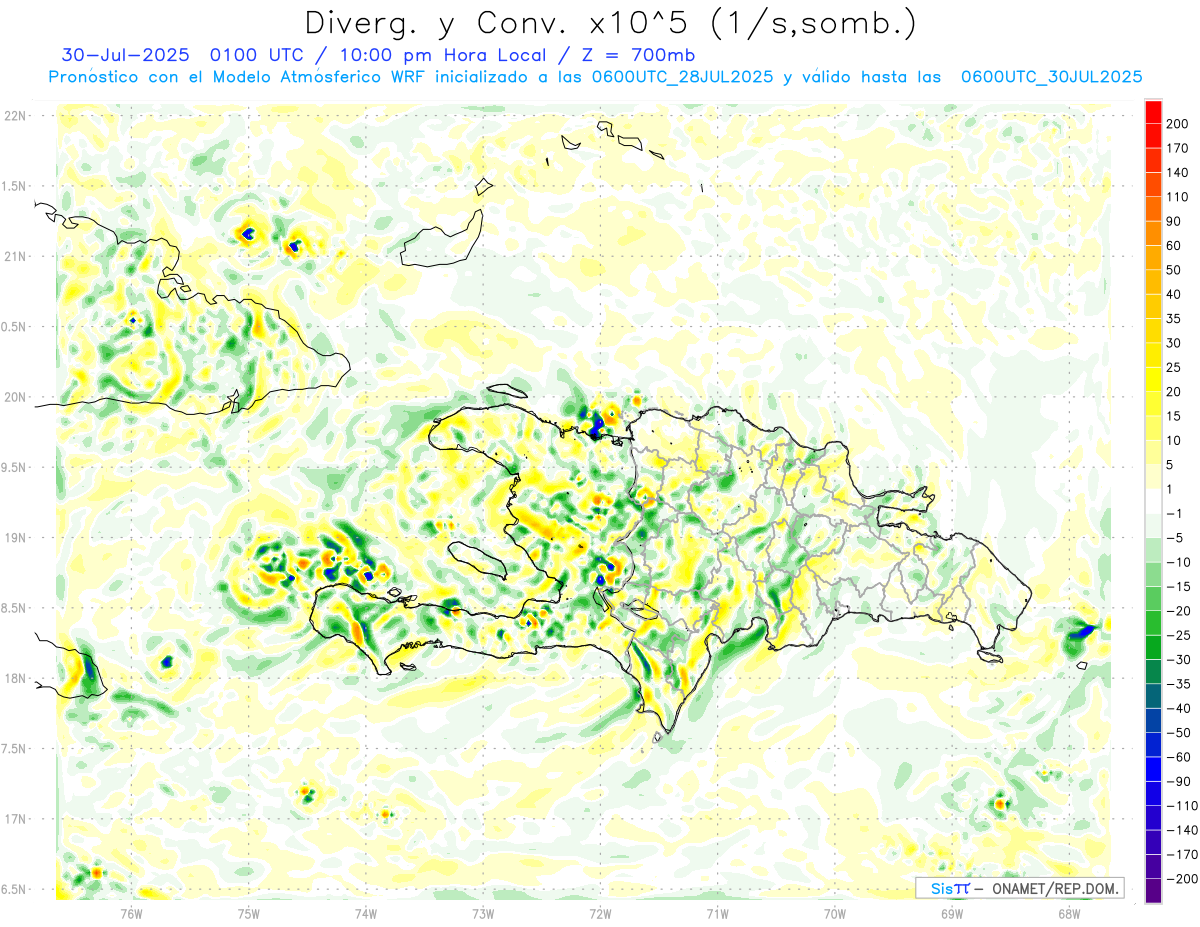
Task: Click the '18N' latitude label
Action: [x=15, y=678]
